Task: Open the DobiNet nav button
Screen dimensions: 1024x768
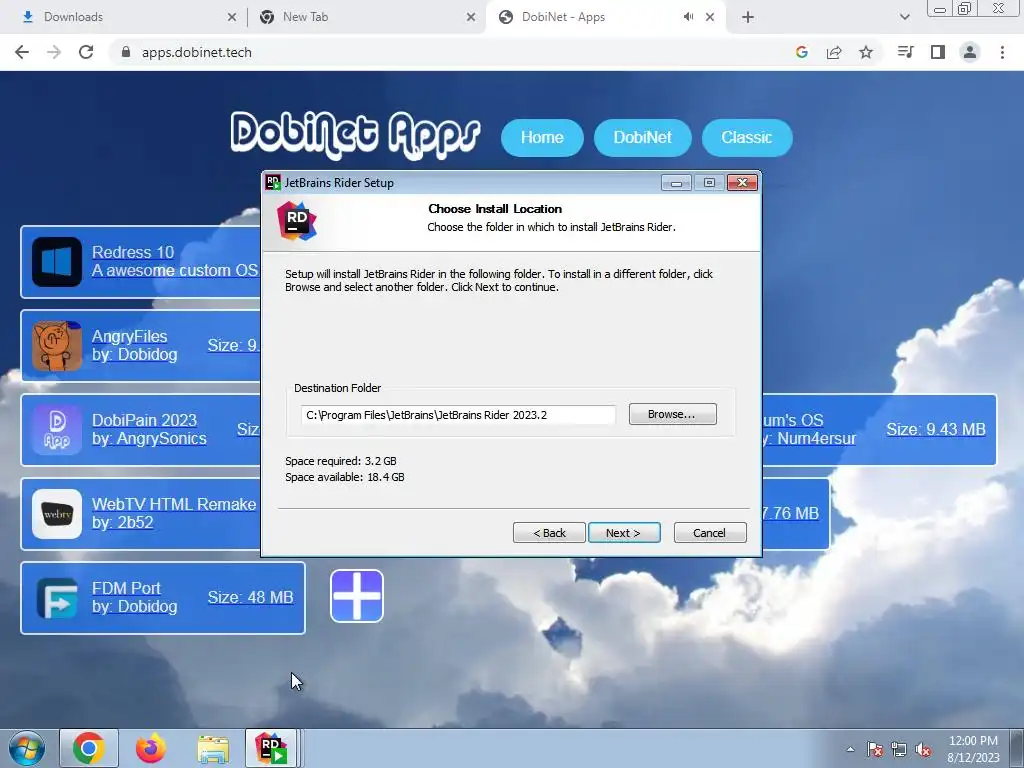Action: 642,138
